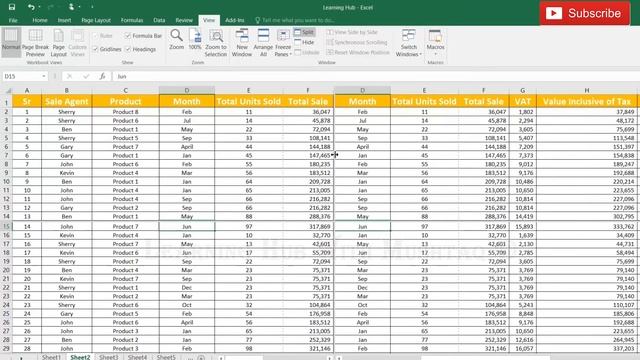Click Unhide window button

tap(307, 52)
